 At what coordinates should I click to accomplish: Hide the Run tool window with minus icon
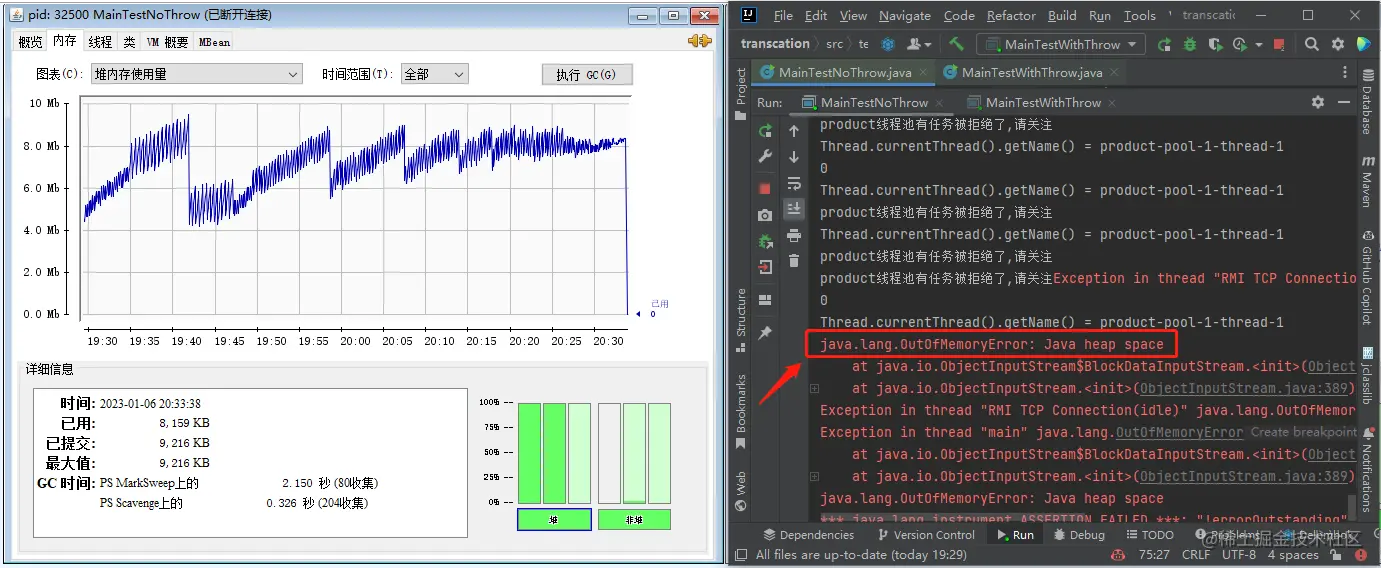click(x=1343, y=102)
